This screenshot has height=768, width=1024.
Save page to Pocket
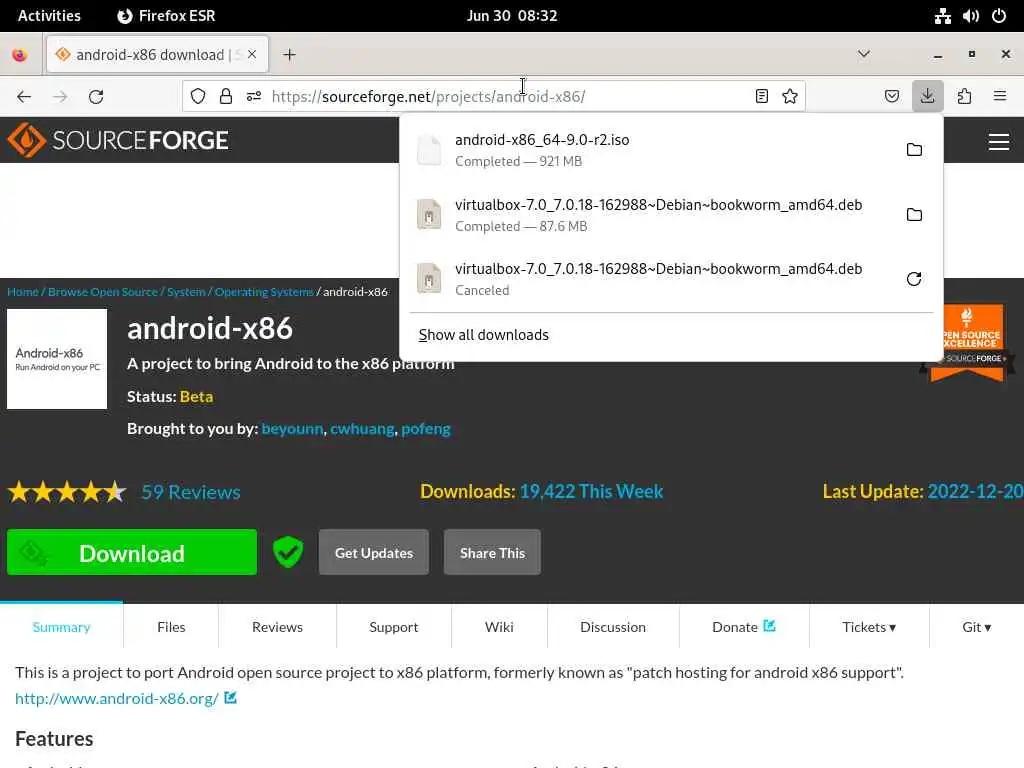point(891,97)
